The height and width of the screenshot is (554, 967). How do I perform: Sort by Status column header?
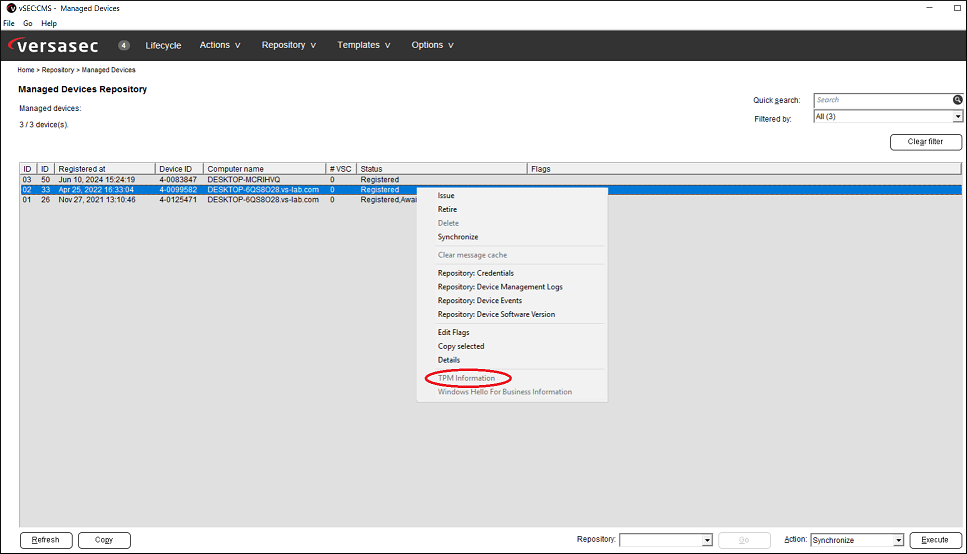[442, 169]
